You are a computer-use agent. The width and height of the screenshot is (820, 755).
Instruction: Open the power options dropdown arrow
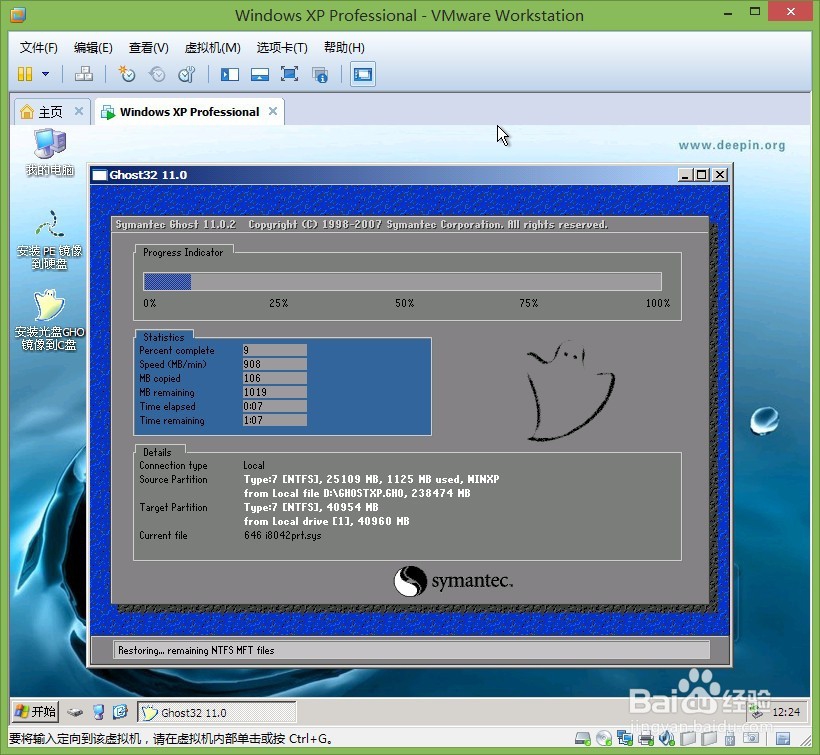(x=45, y=74)
